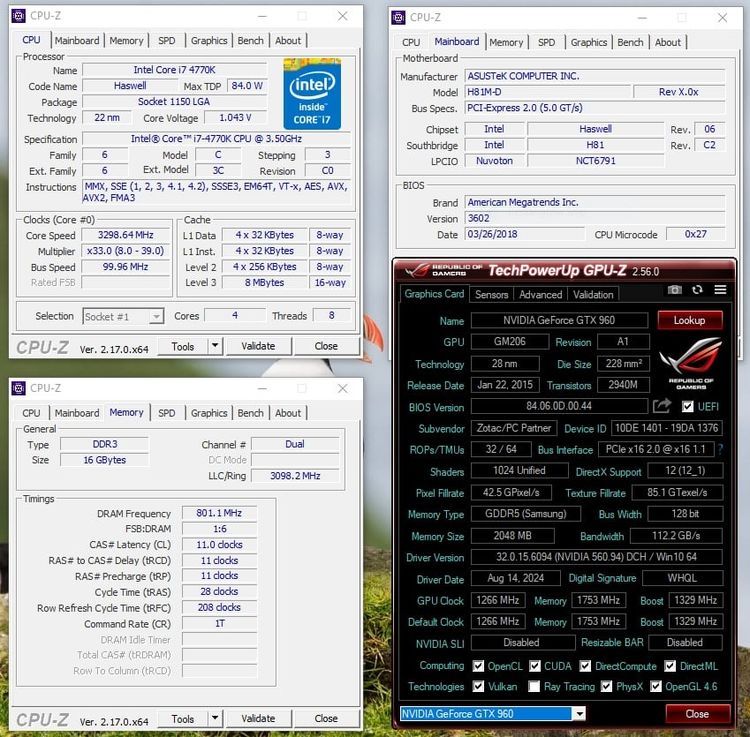Click the Memory Type GDDR5 (Samsung) value
Screen dimensions: 750x737
coord(526,514)
